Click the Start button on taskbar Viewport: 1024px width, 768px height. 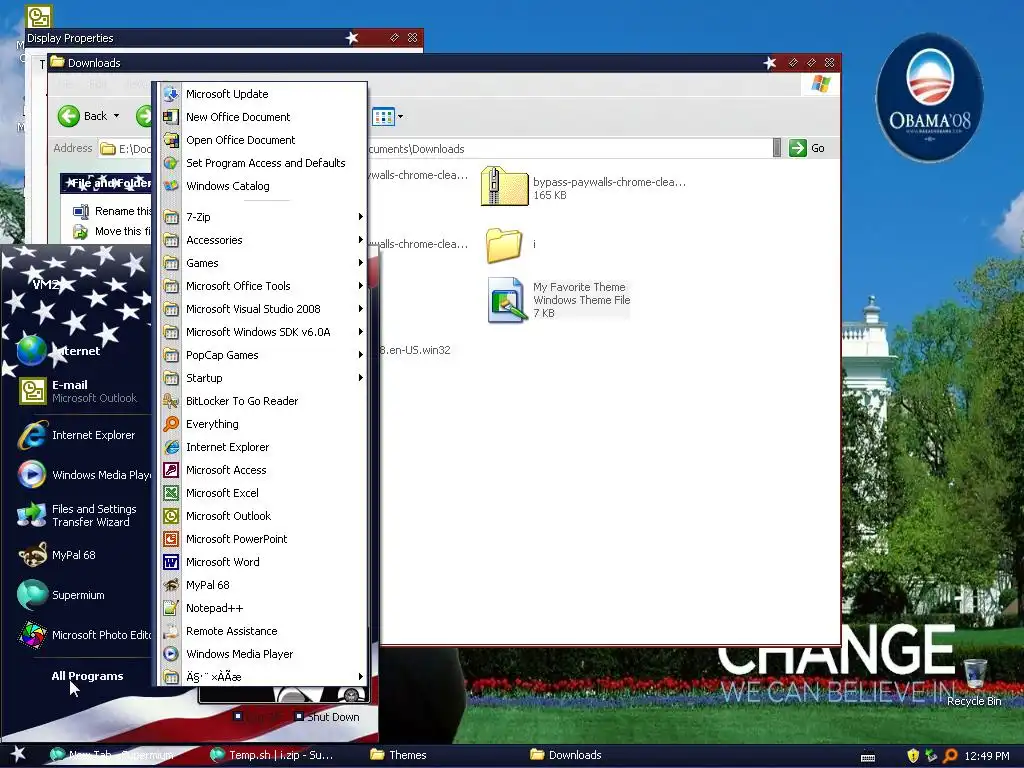click(18, 754)
